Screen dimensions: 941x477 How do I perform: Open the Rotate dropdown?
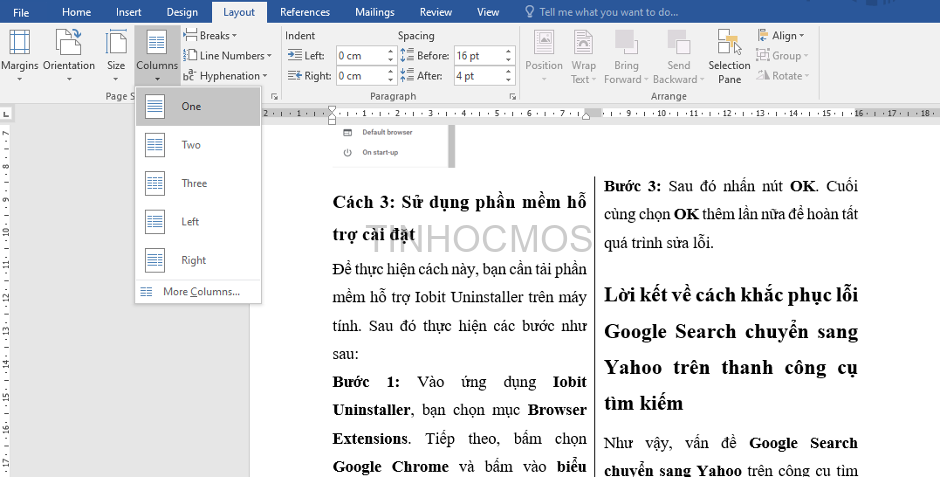[x=783, y=76]
